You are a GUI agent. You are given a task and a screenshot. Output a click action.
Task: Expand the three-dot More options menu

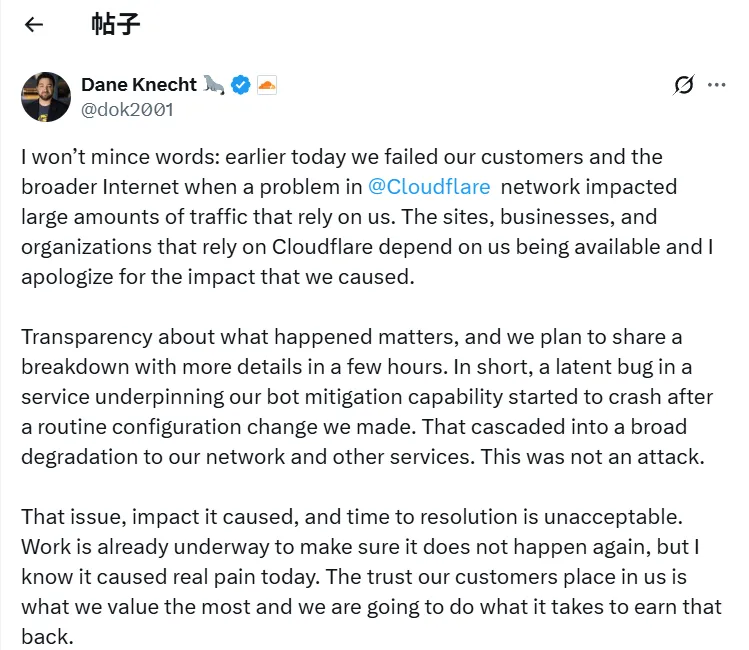click(x=716, y=85)
